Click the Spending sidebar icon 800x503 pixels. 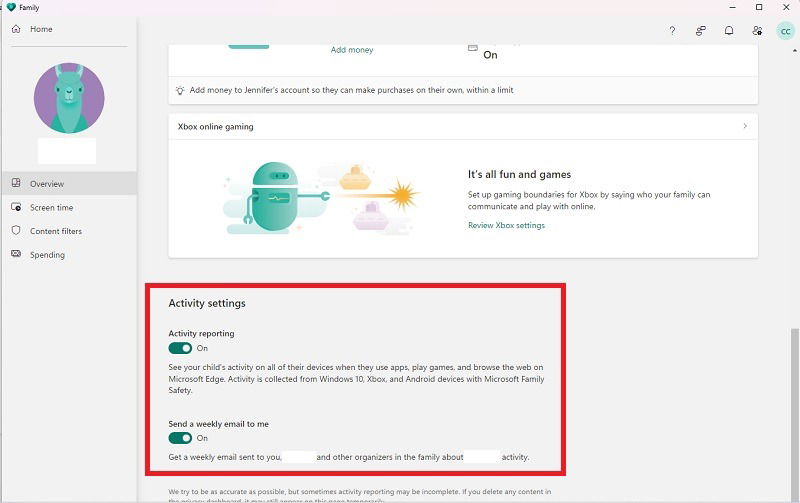[x=16, y=254]
